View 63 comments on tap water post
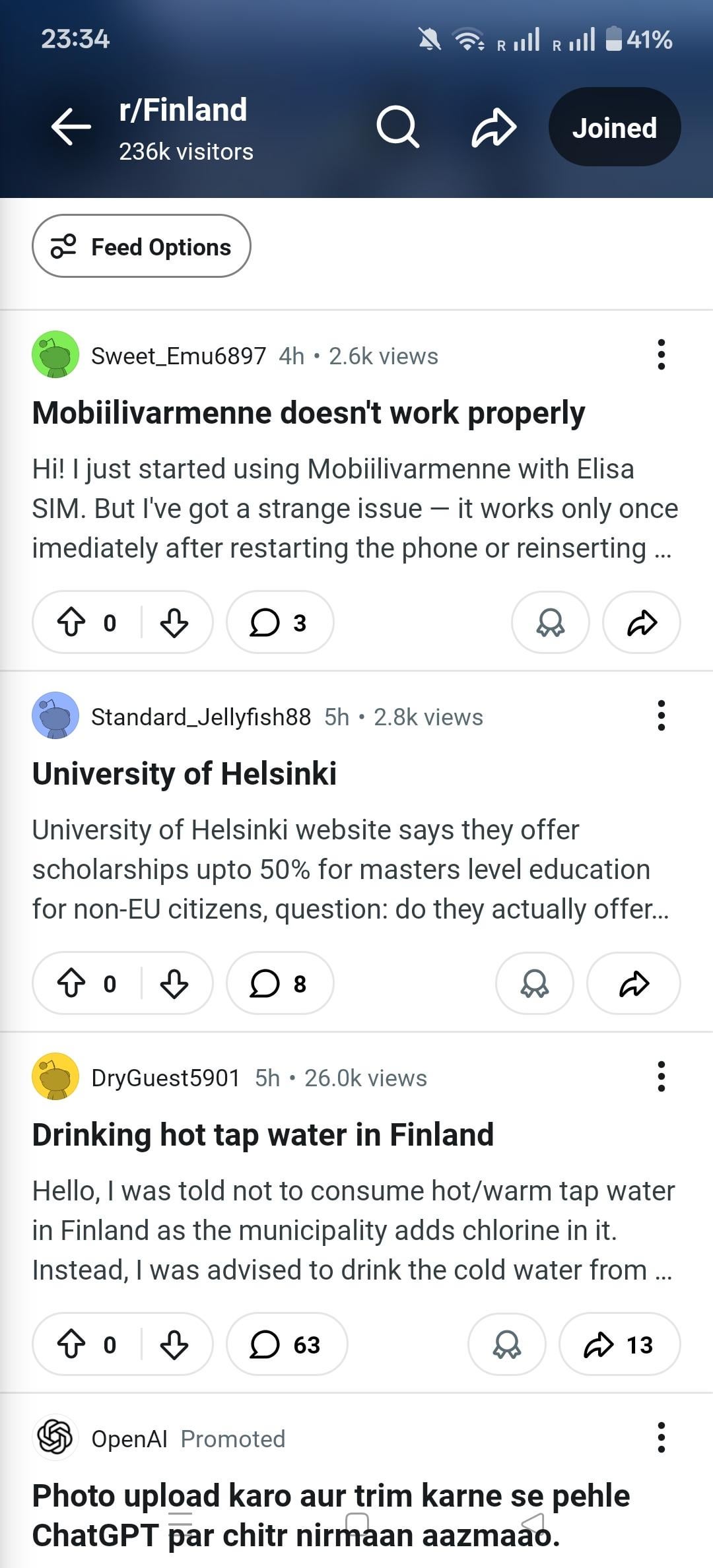 tap(287, 1344)
